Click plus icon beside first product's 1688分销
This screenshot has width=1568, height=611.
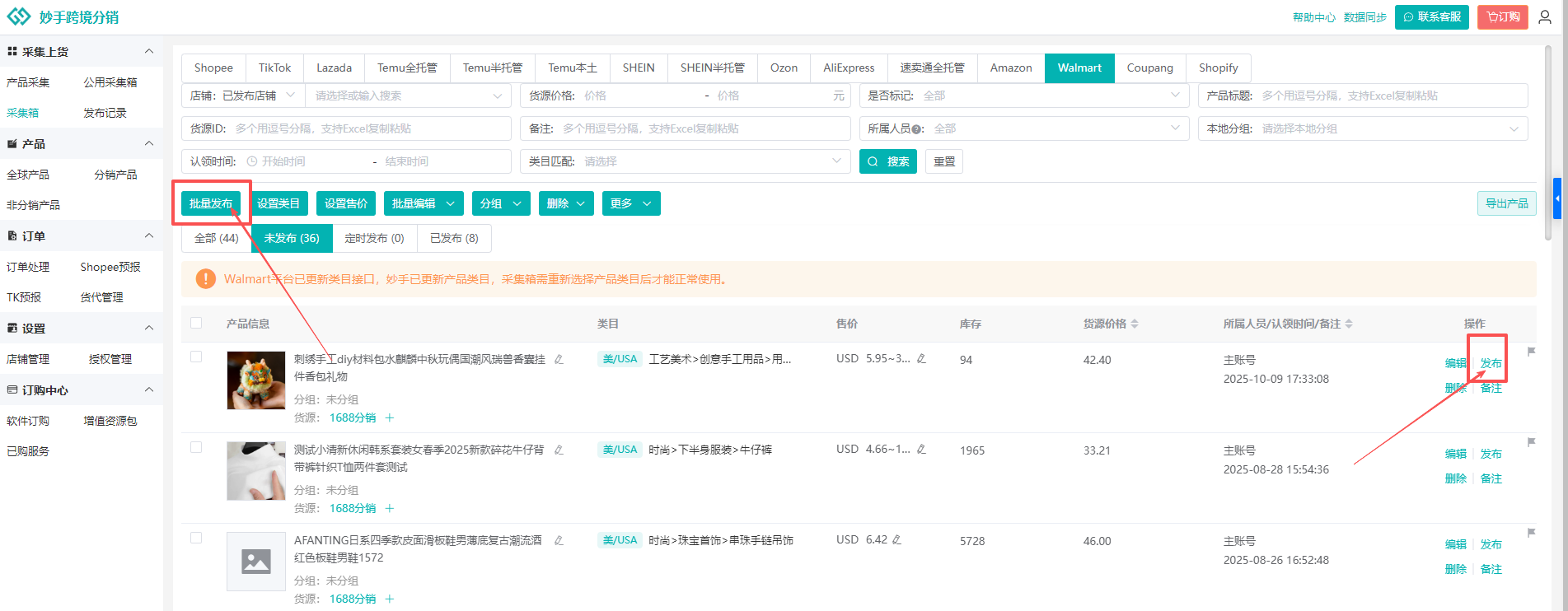point(390,417)
